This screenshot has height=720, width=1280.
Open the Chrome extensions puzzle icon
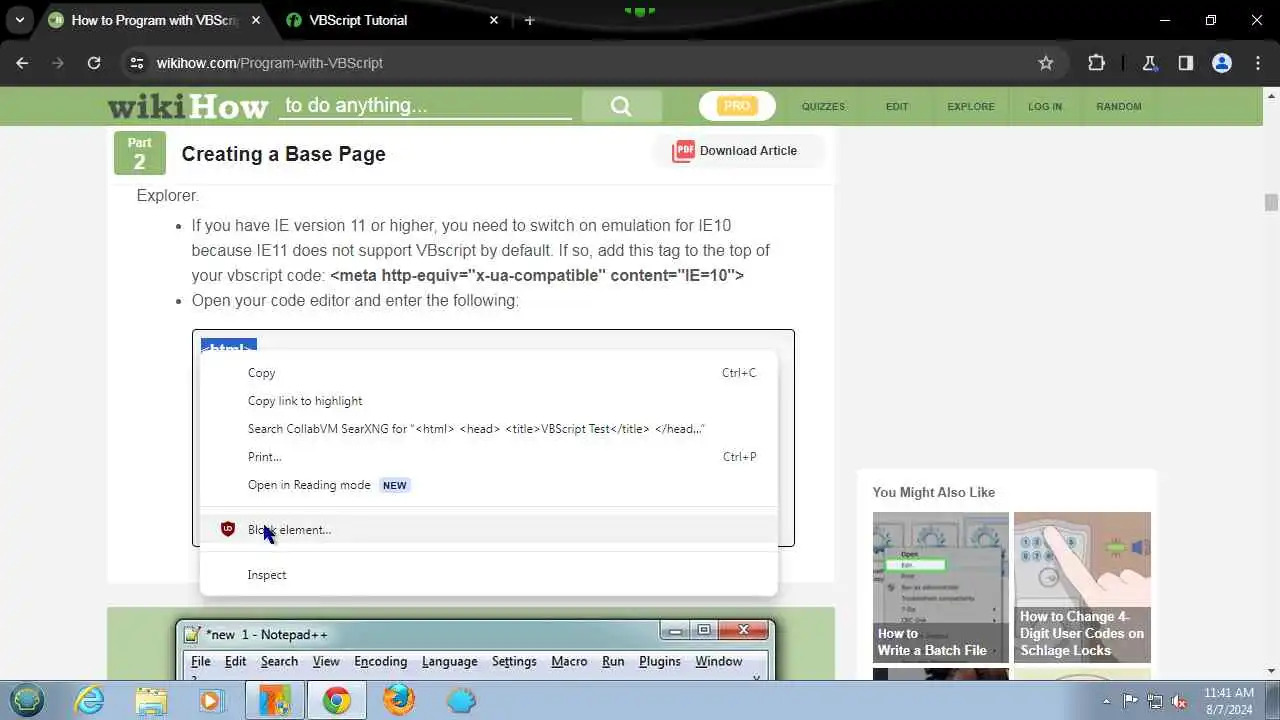(1096, 63)
